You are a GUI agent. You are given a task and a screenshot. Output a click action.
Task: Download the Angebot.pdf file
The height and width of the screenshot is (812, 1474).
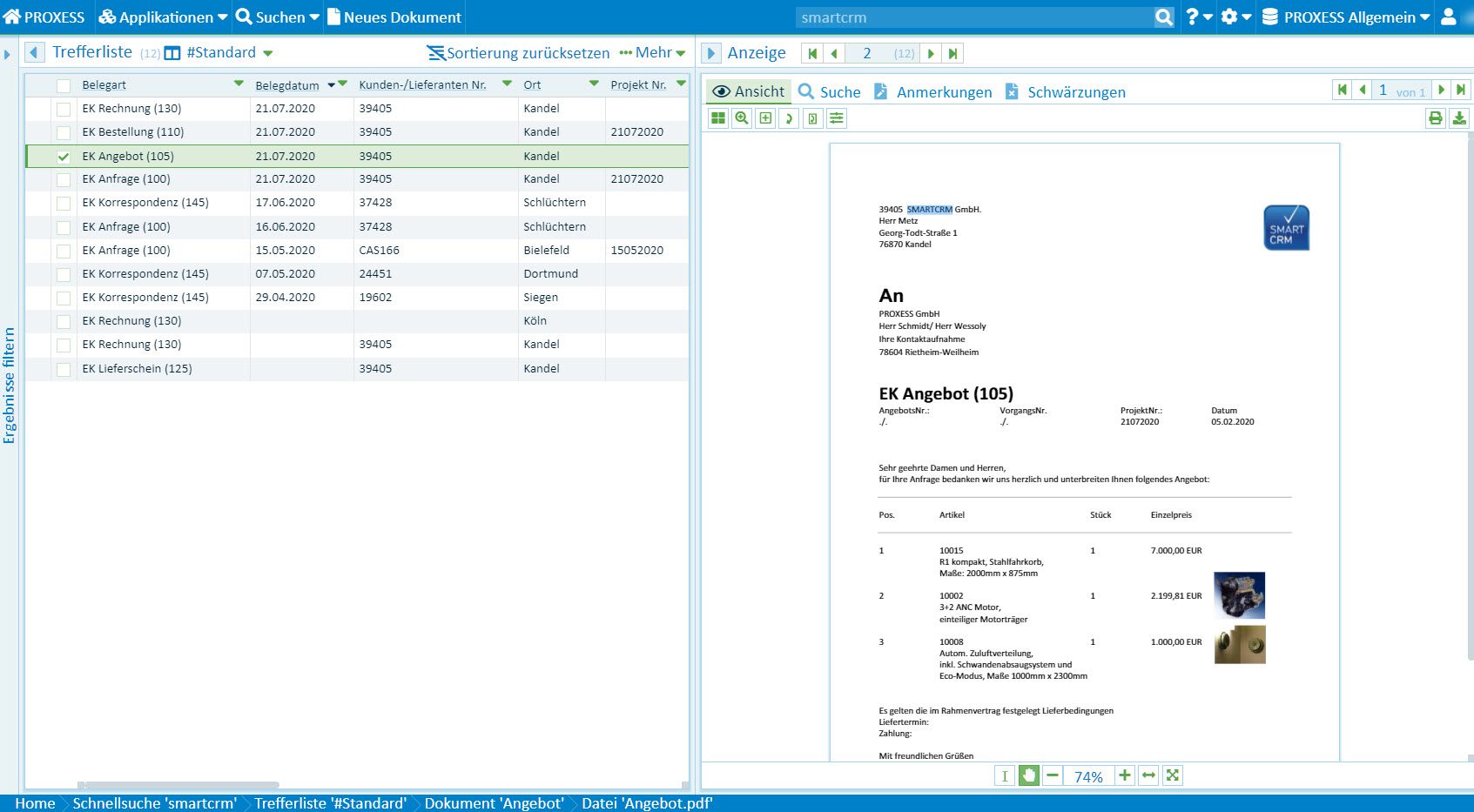coord(1460,118)
